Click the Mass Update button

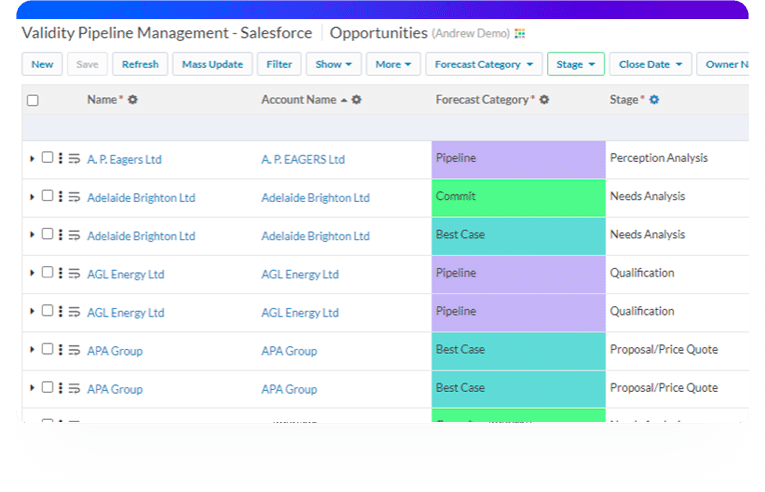tap(212, 64)
